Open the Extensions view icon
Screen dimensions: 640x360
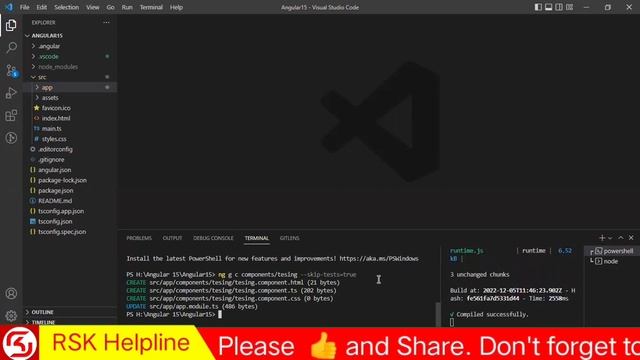click(x=11, y=116)
